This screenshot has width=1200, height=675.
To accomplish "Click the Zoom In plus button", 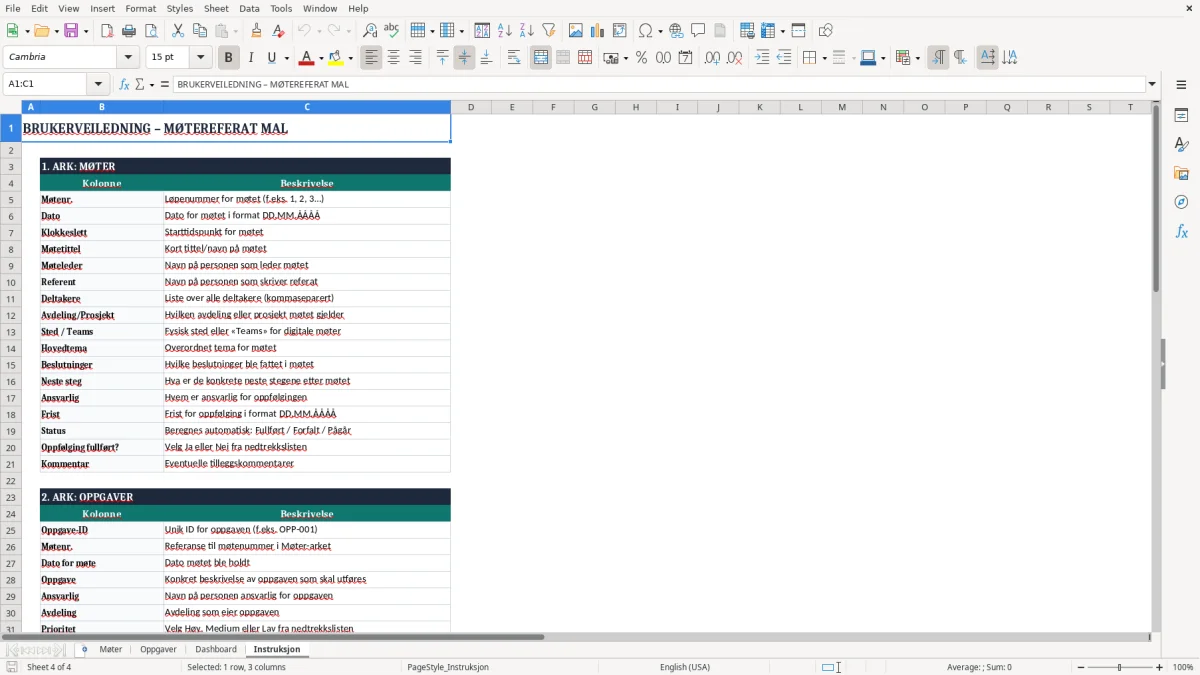I will pos(1159,667).
